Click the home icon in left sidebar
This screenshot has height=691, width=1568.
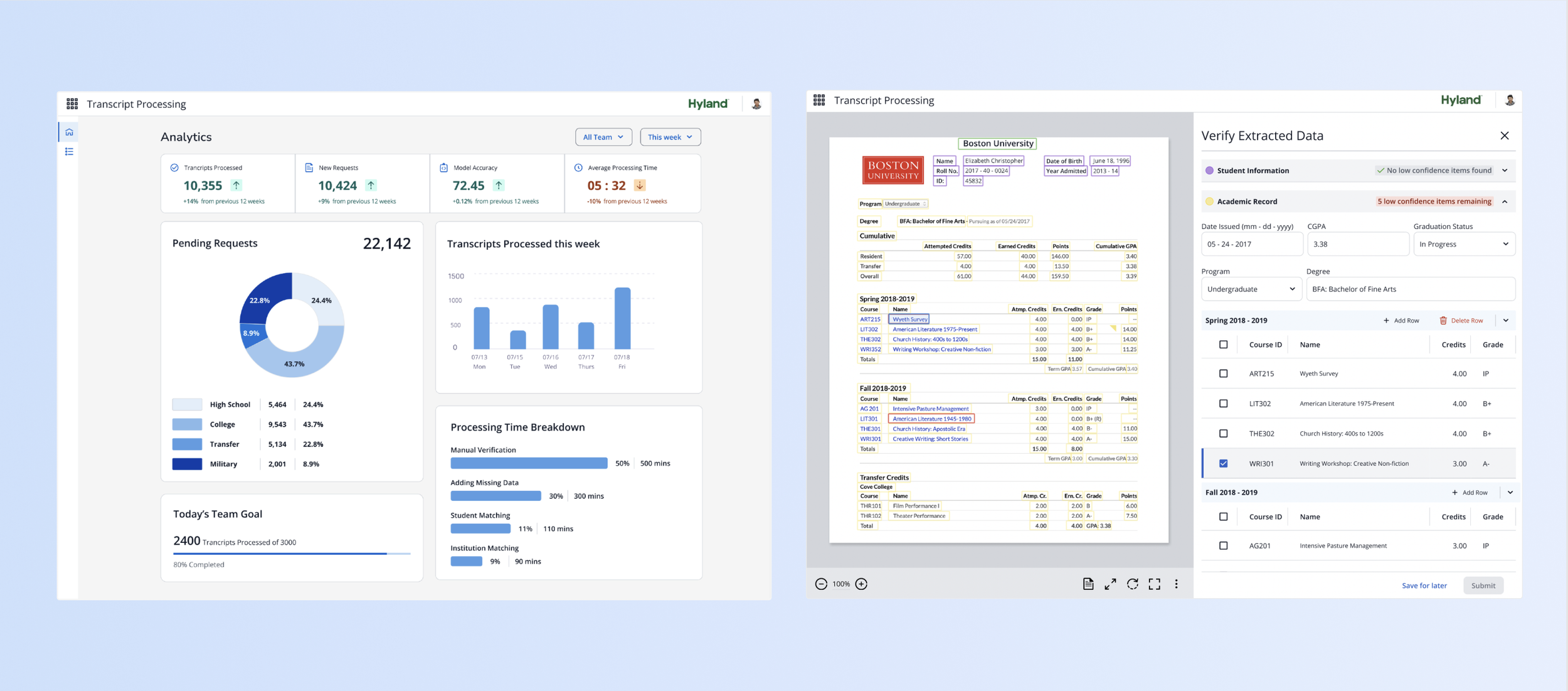[x=69, y=132]
